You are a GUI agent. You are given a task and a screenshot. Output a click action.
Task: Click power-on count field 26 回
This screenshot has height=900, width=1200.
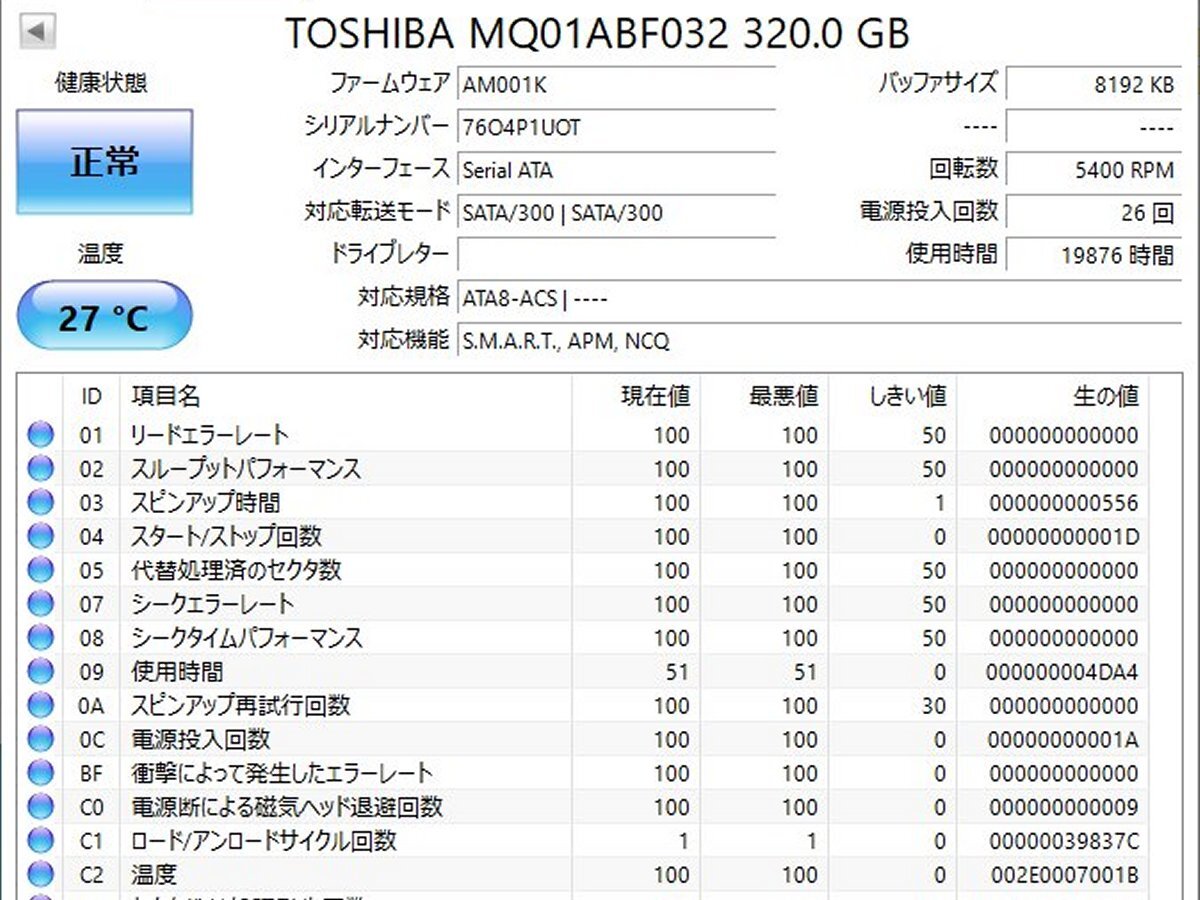1093,213
